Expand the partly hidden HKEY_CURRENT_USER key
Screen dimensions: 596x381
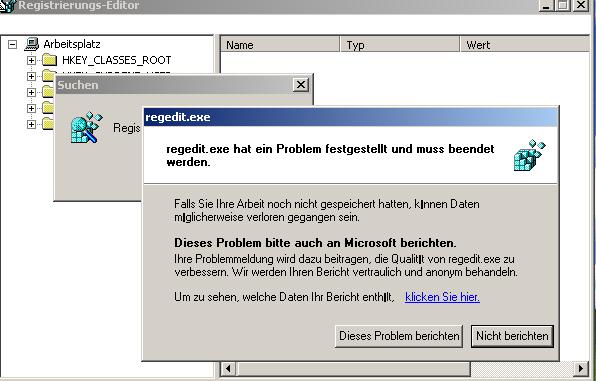(31, 76)
